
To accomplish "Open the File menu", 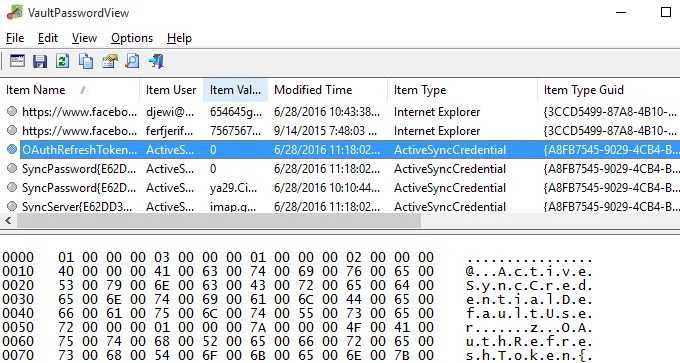I will point(15,38).
